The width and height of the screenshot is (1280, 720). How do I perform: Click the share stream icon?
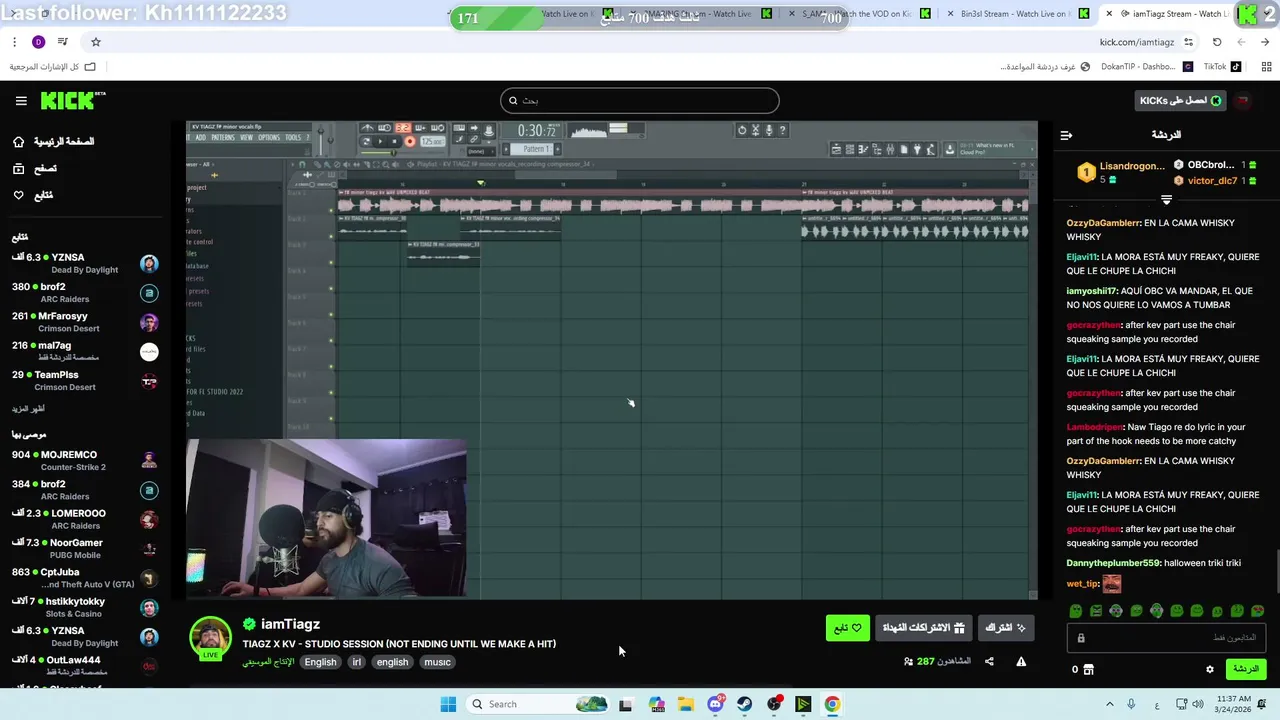(x=989, y=661)
